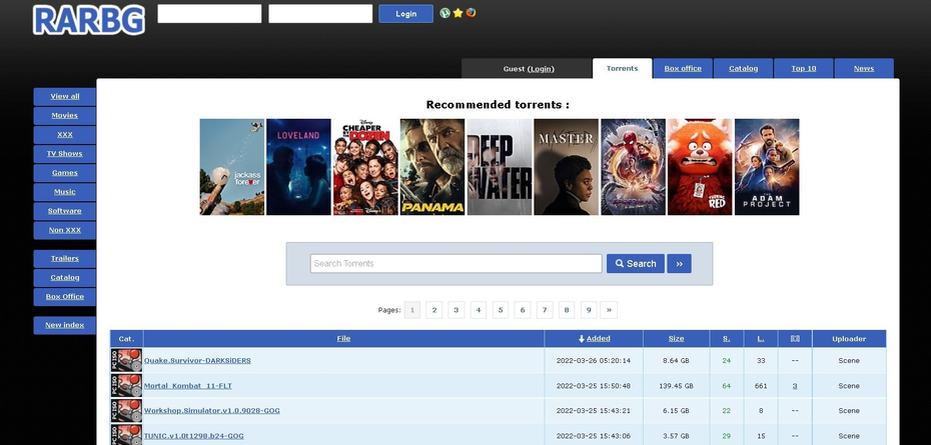Go to page 5
931x445 pixels.
(x=501, y=310)
